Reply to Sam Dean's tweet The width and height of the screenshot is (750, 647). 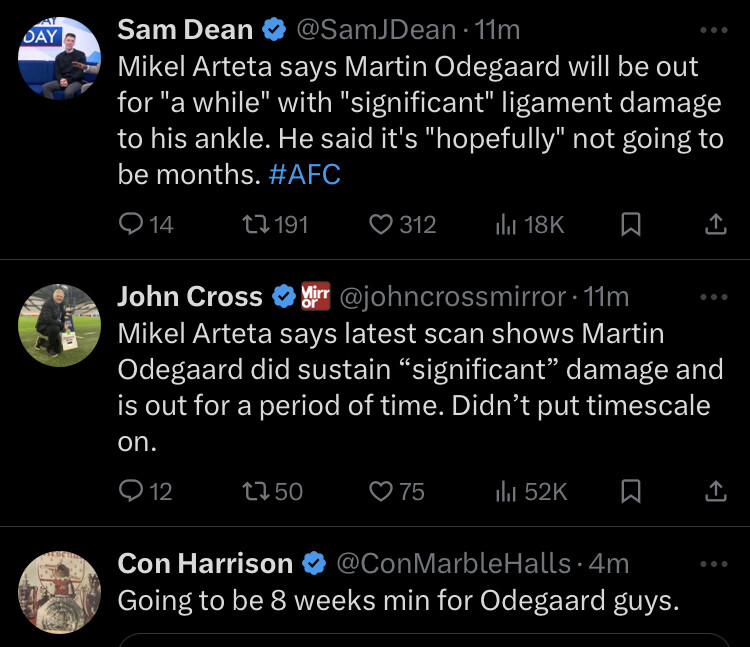click(x=131, y=225)
